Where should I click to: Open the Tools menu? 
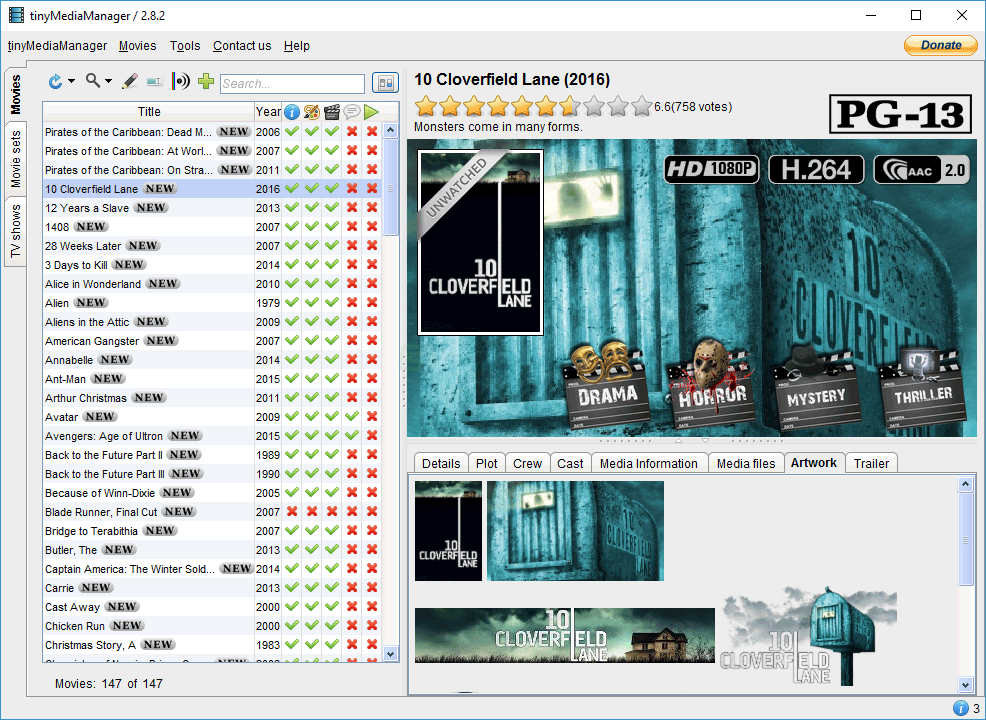[x=185, y=46]
